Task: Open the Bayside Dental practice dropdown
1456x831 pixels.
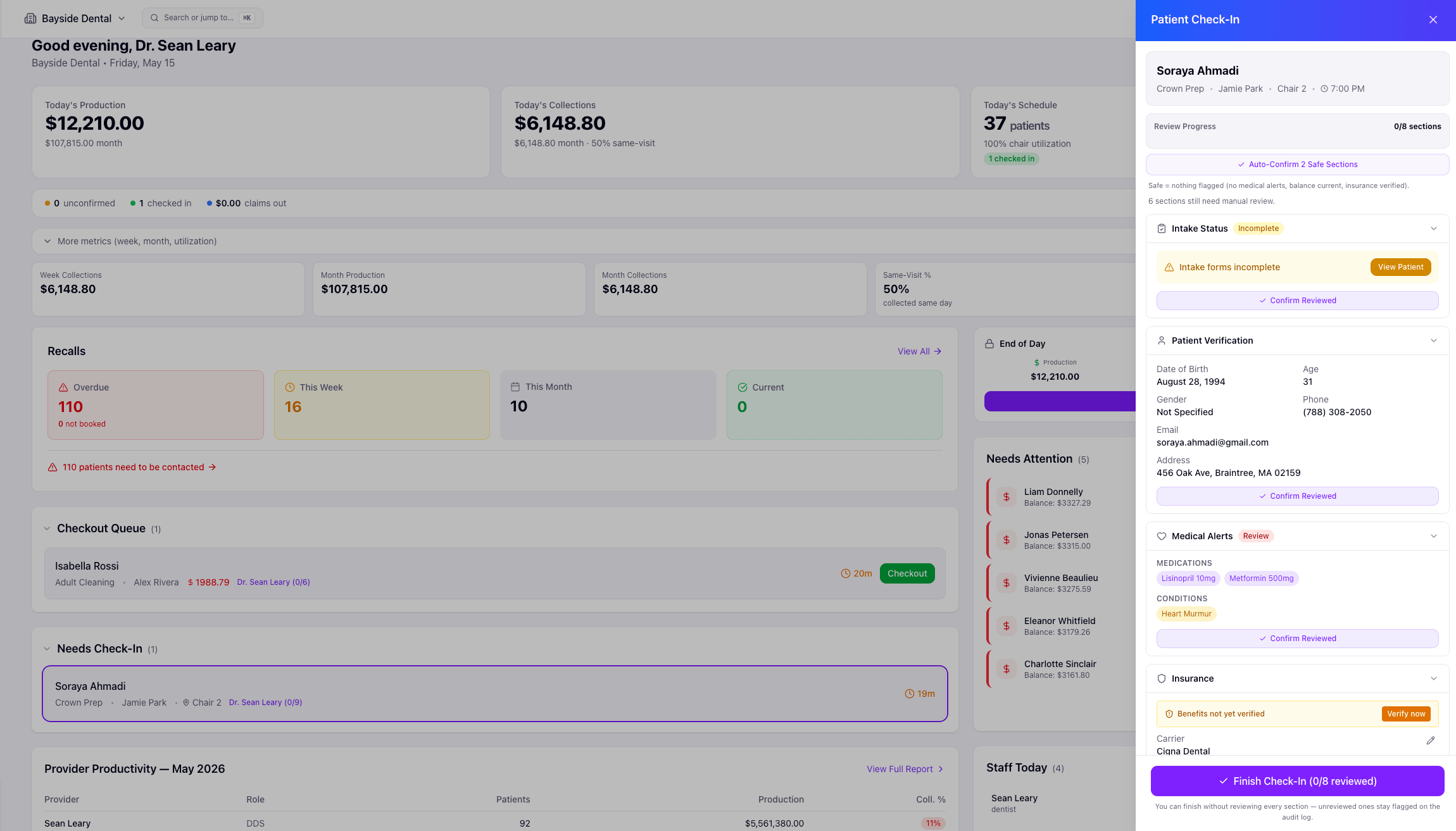Action: 75,18
